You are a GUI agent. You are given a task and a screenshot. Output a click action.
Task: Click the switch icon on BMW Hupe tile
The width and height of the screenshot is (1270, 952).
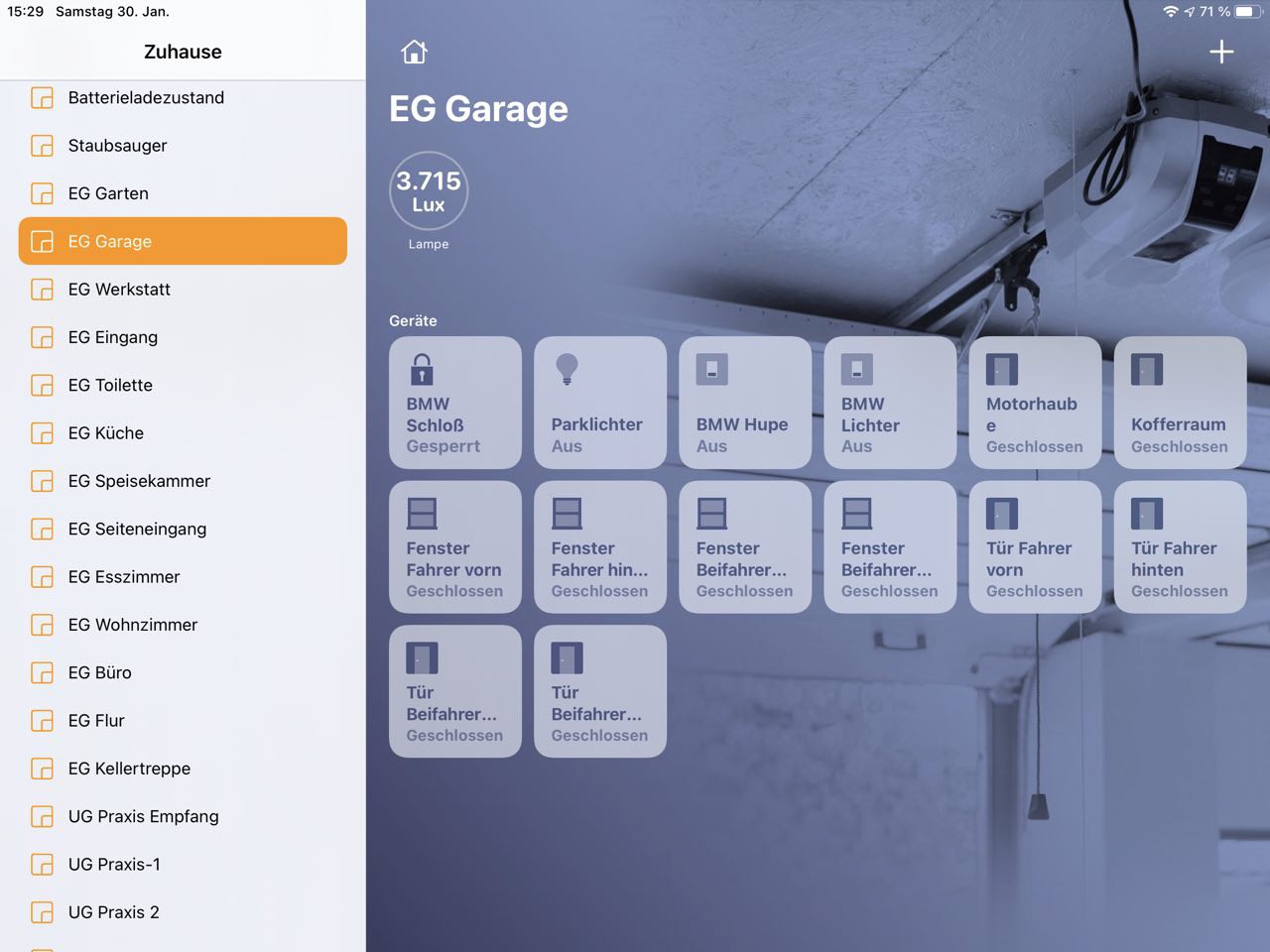711,369
